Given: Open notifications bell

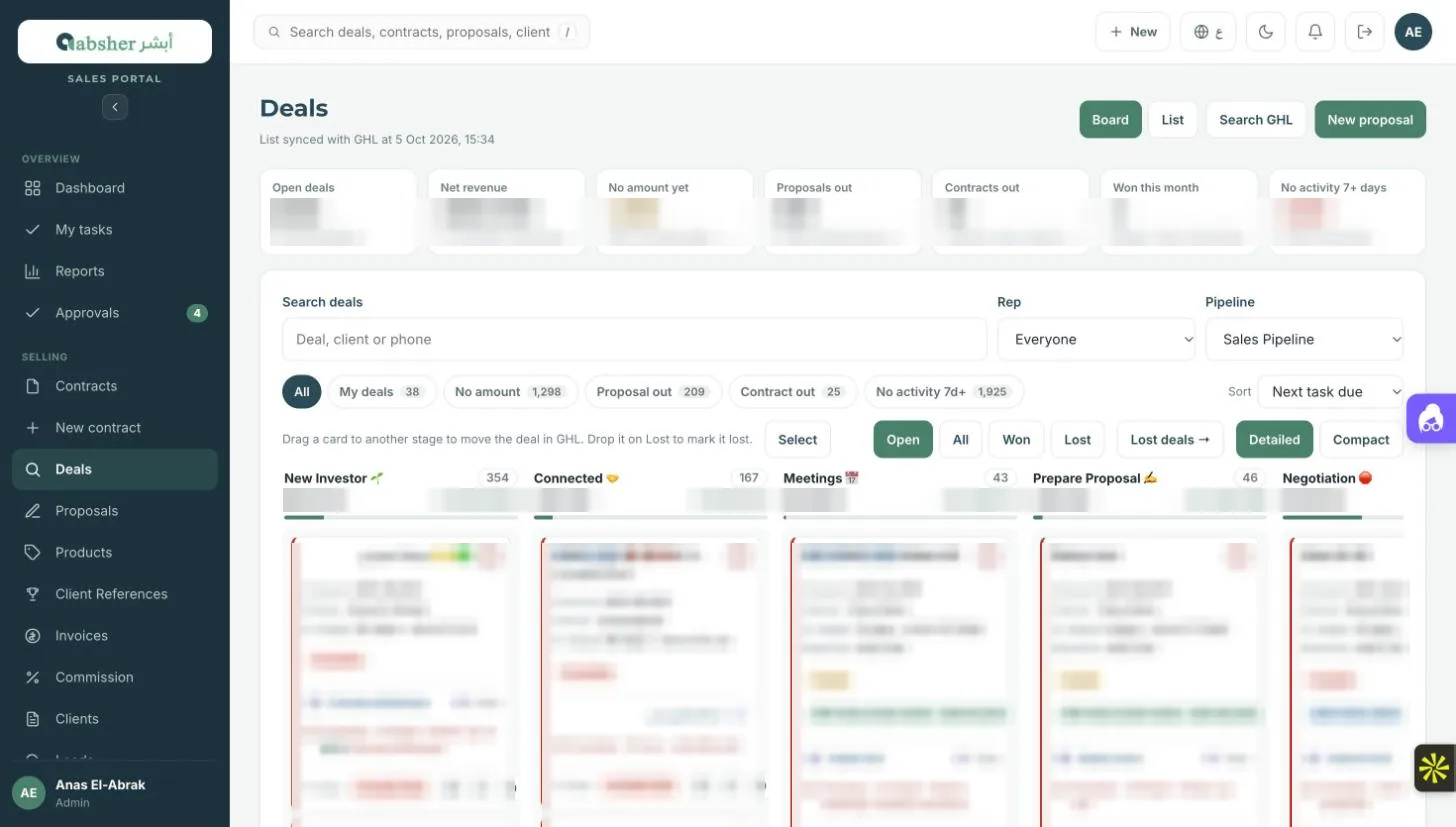Looking at the screenshot, I should (1315, 32).
